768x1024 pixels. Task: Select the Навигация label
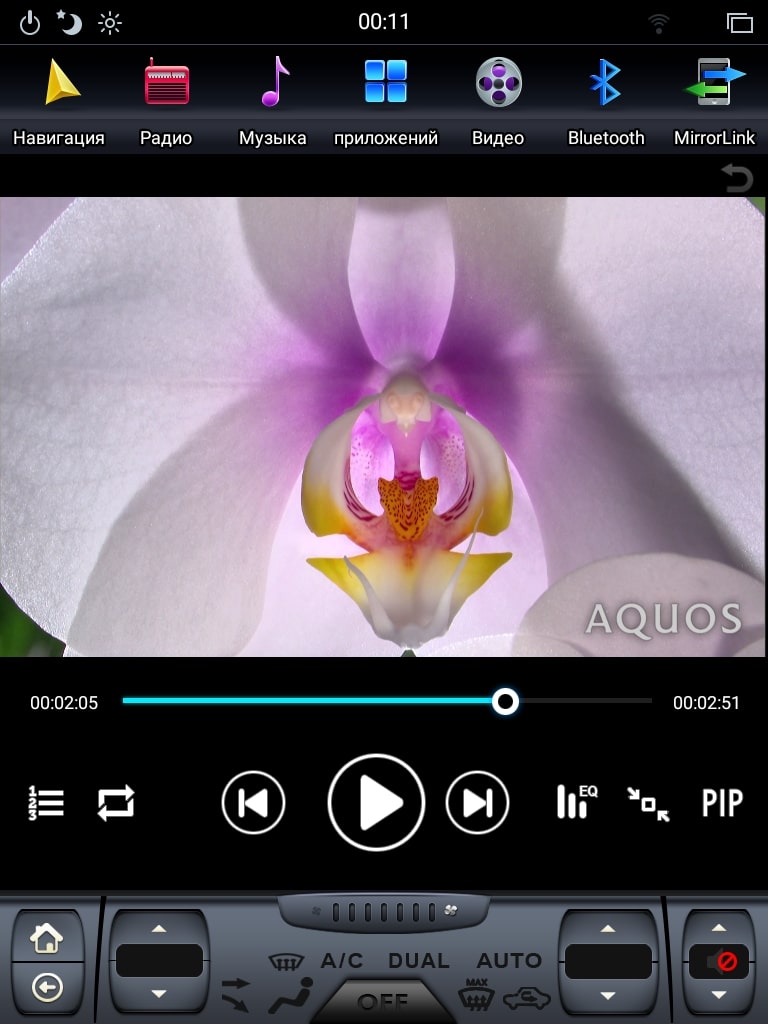click(x=59, y=138)
